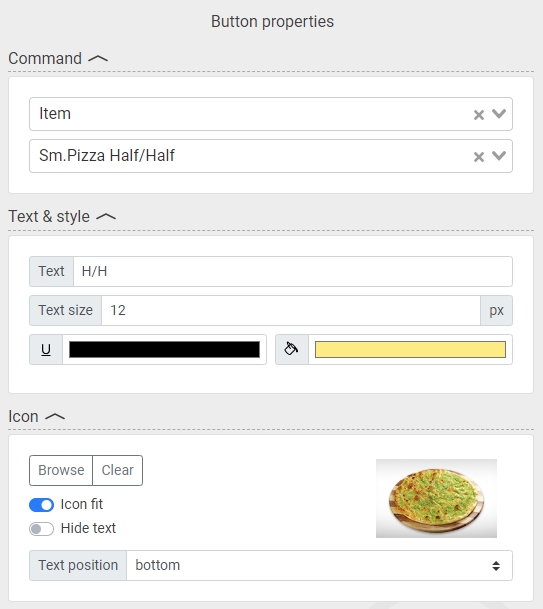Image resolution: width=543 pixels, height=609 pixels.
Task: Click the paint bucket fill icon
Action: click(x=292, y=350)
